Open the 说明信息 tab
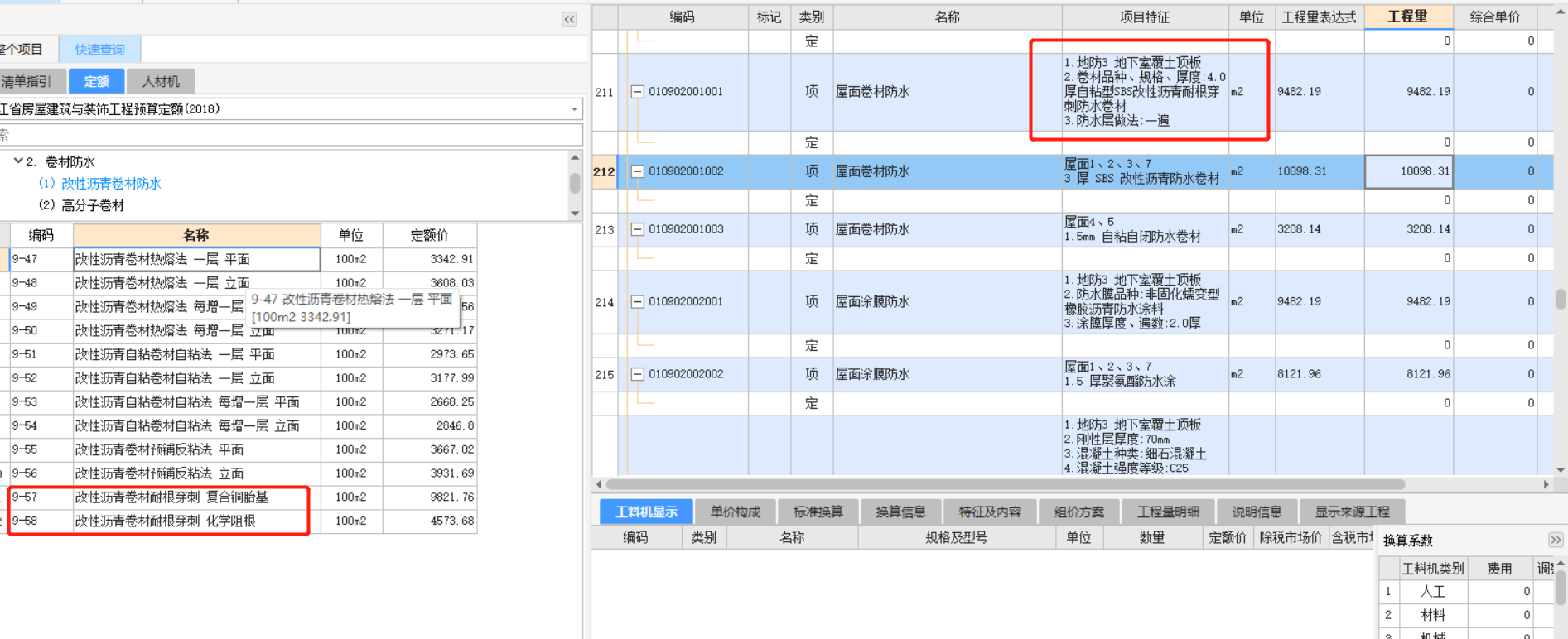 click(1257, 512)
